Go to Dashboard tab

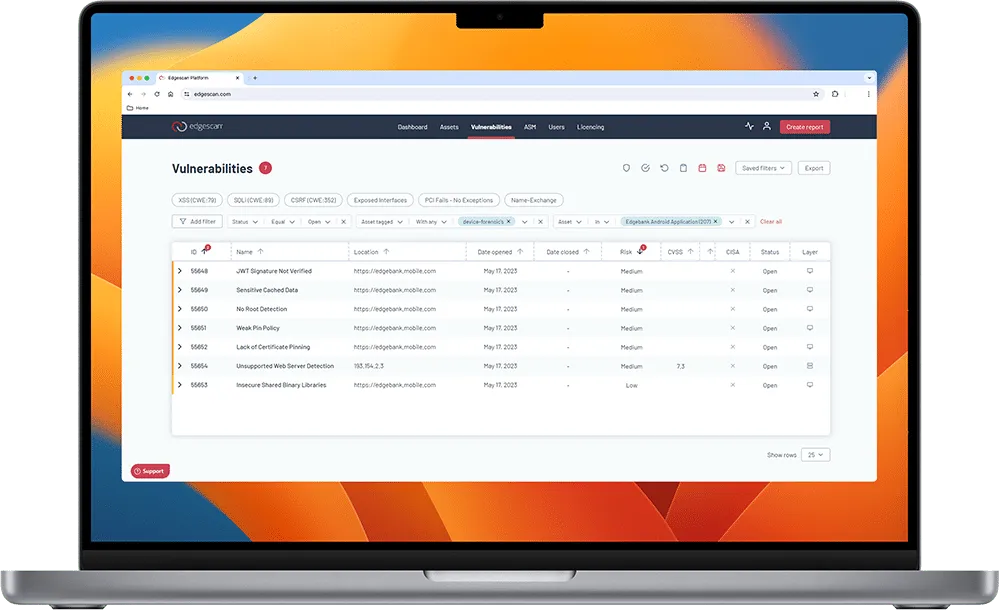(413, 127)
